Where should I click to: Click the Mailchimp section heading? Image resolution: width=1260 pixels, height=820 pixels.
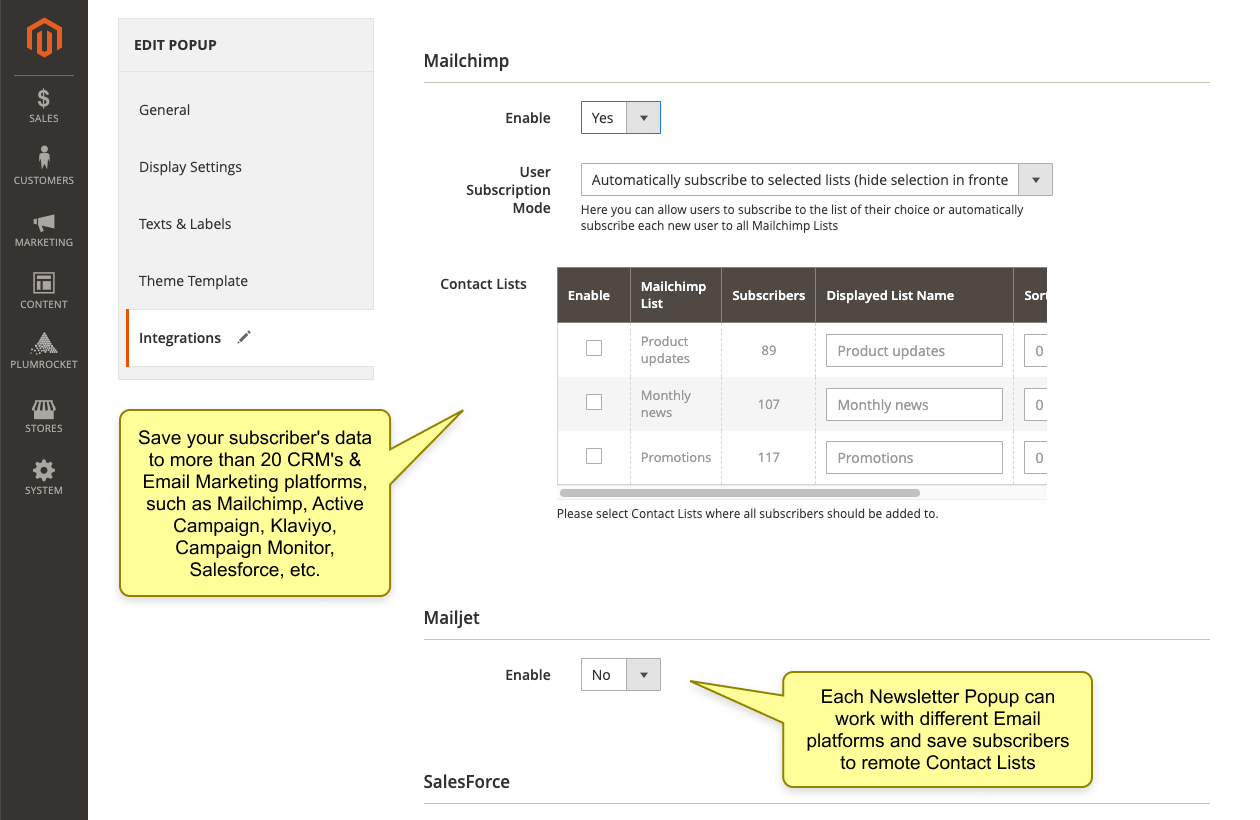click(466, 61)
